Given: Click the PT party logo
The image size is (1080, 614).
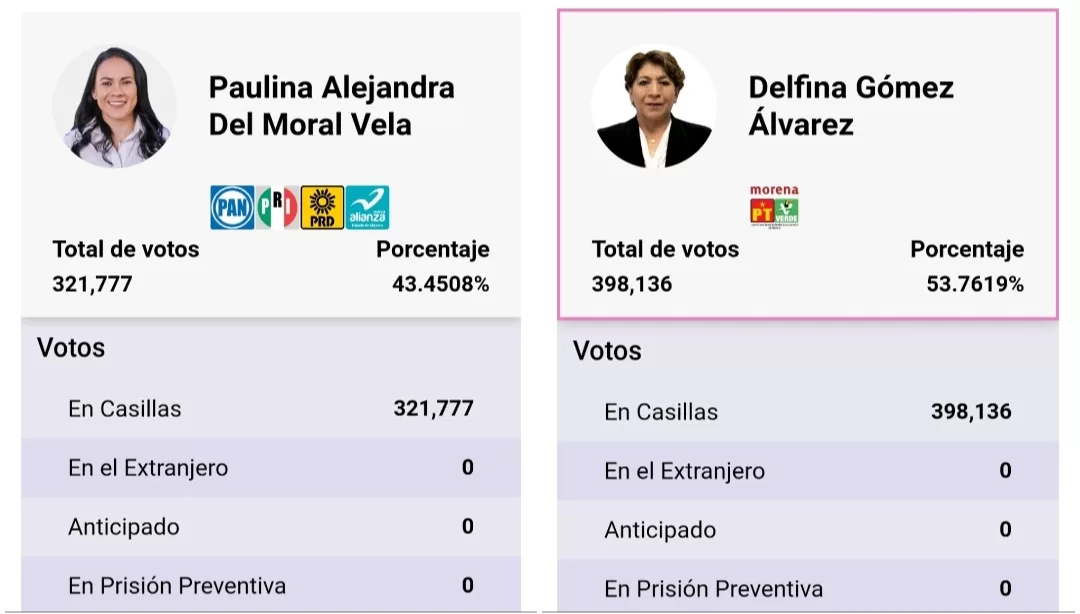Looking at the screenshot, I should pyautogui.click(x=762, y=211).
